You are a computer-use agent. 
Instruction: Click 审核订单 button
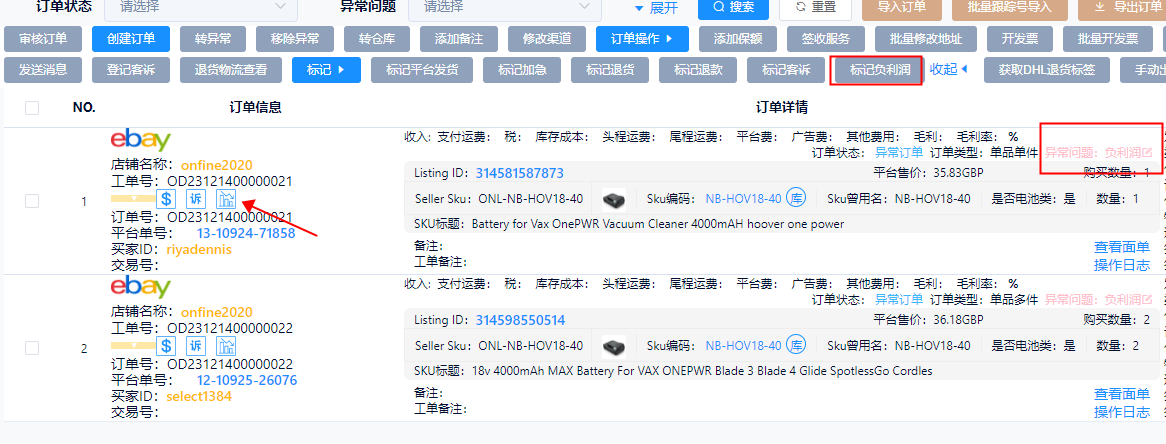click(42, 39)
